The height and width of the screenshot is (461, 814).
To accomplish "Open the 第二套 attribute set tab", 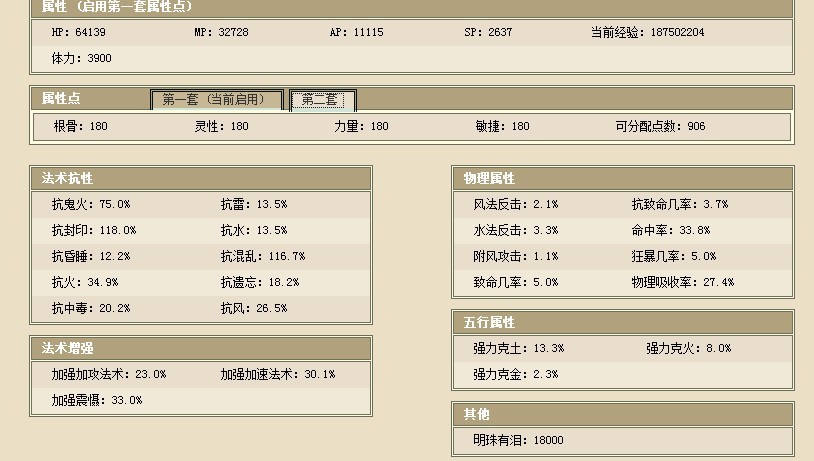I will pos(322,100).
